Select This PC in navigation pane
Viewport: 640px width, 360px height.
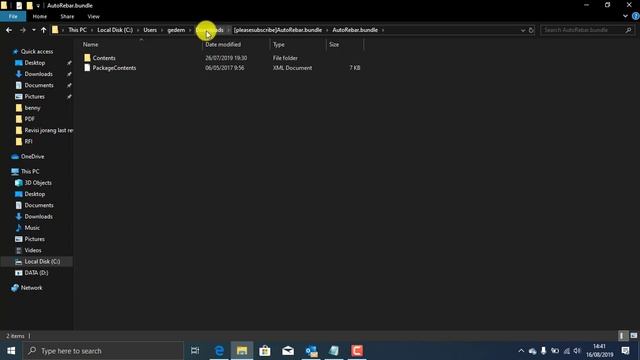[30, 171]
